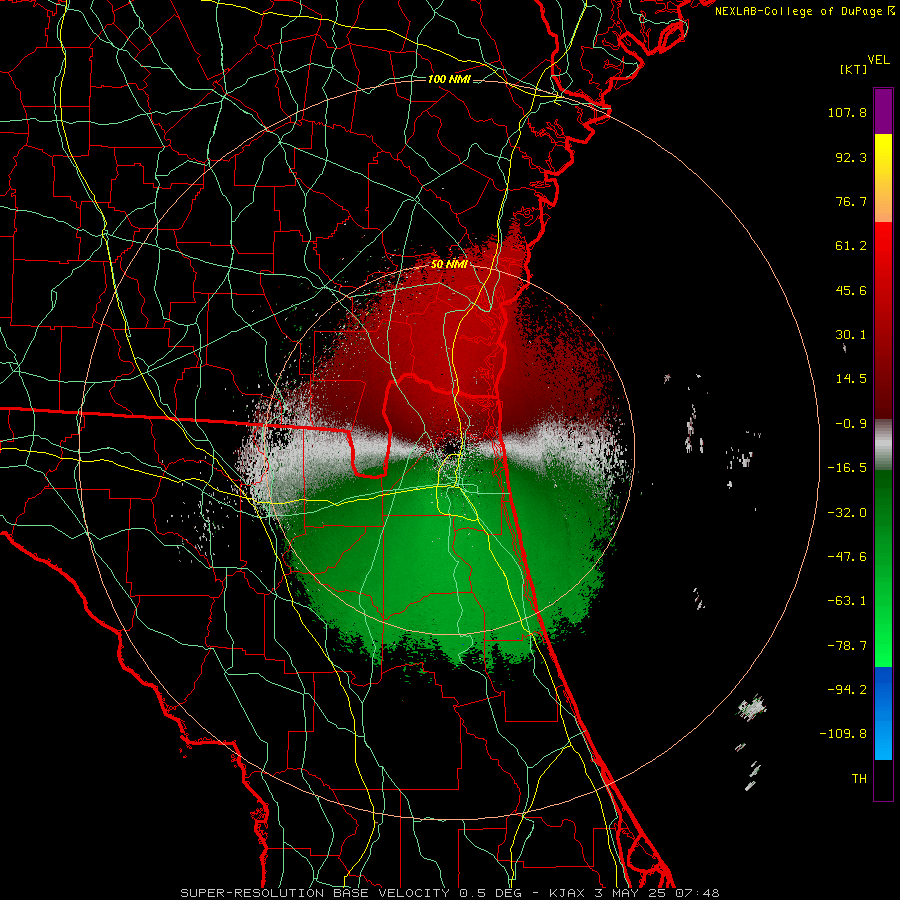
Task: Click the -78.7 legend value
Action: pyautogui.click(x=847, y=646)
